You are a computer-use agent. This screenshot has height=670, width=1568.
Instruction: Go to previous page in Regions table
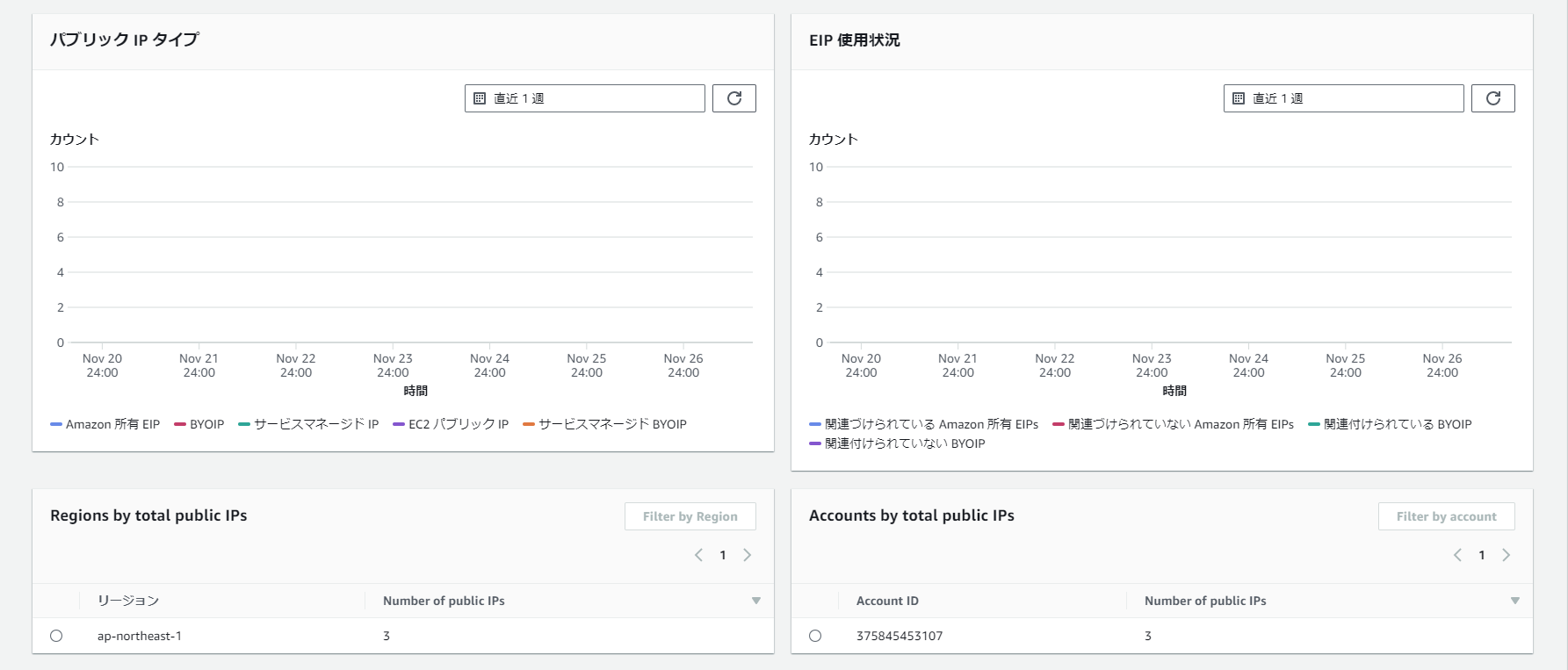click(x=698, y=555)
